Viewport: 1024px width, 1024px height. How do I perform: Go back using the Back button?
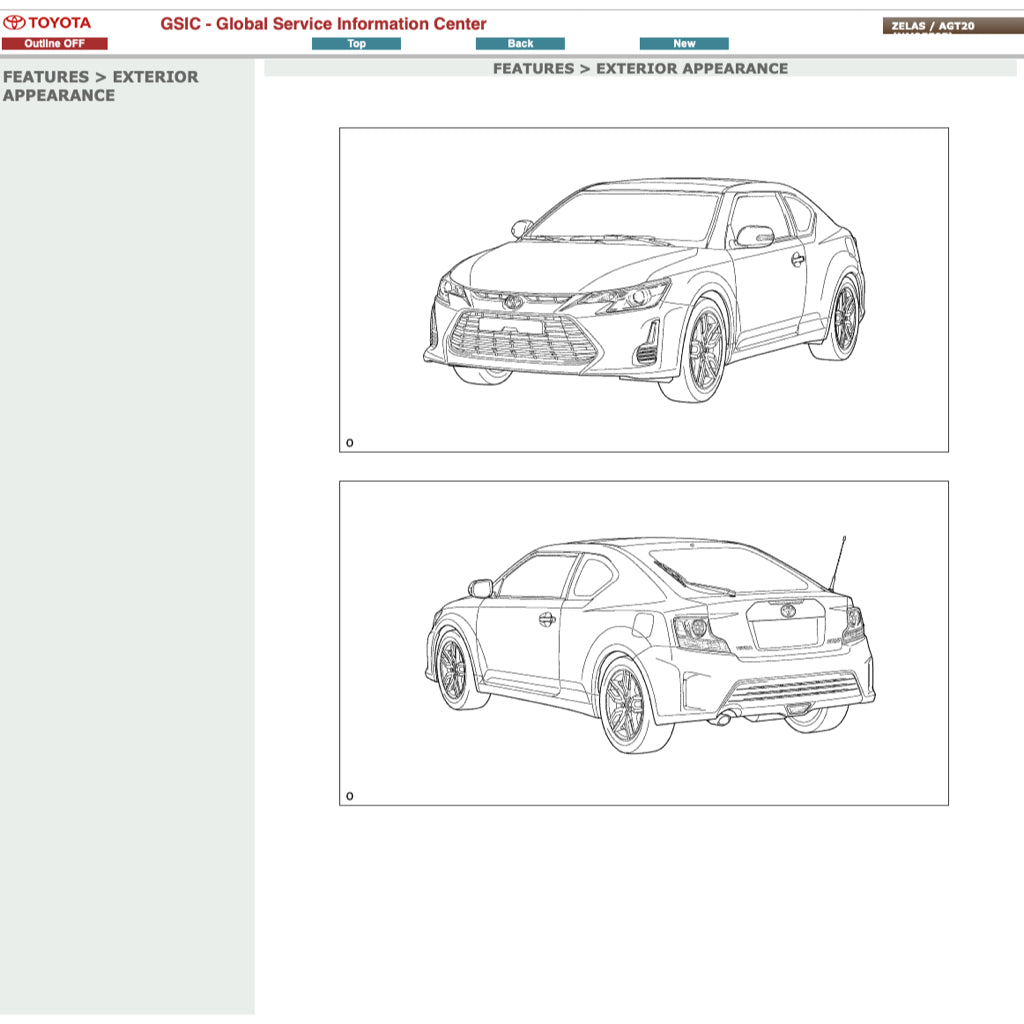520,44
